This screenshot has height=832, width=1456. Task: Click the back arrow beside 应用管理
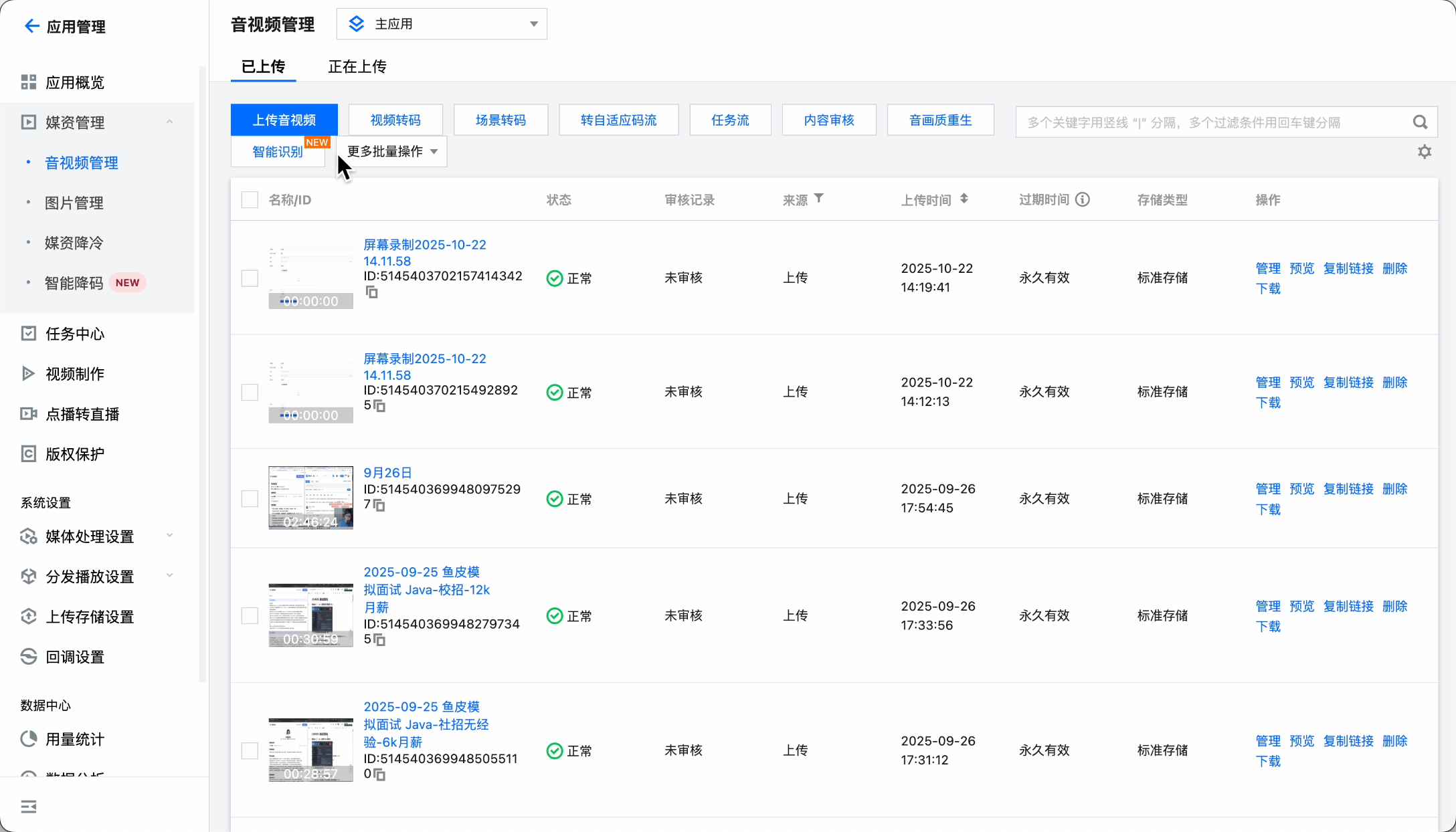(x=31, y=26)
